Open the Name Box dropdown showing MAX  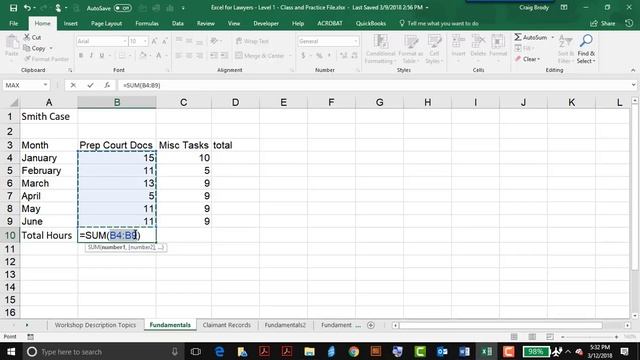(x=45, y=85)
